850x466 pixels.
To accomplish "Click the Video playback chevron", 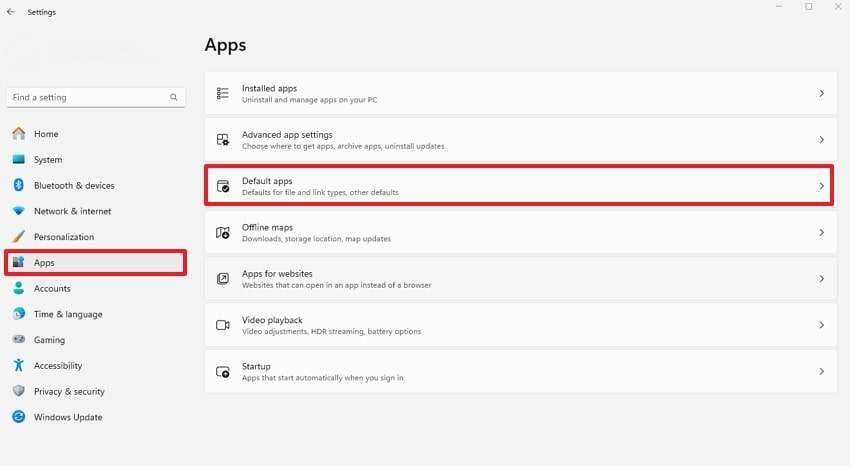I will click(822, 325).
